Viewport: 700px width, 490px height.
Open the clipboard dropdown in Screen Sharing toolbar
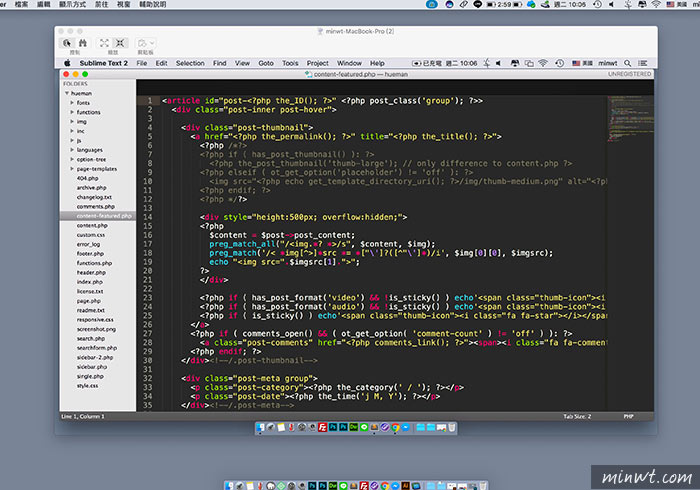pos(146,43)
